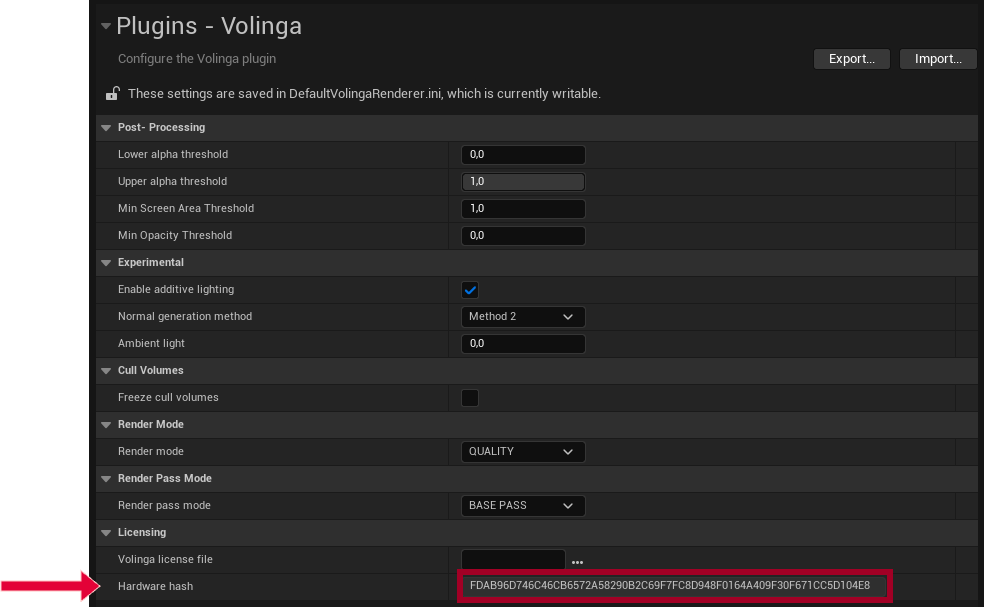This screenshot has height=607, width=985.
Task: Collapse the Post- Processing section
Action: [x=106, y=128]
